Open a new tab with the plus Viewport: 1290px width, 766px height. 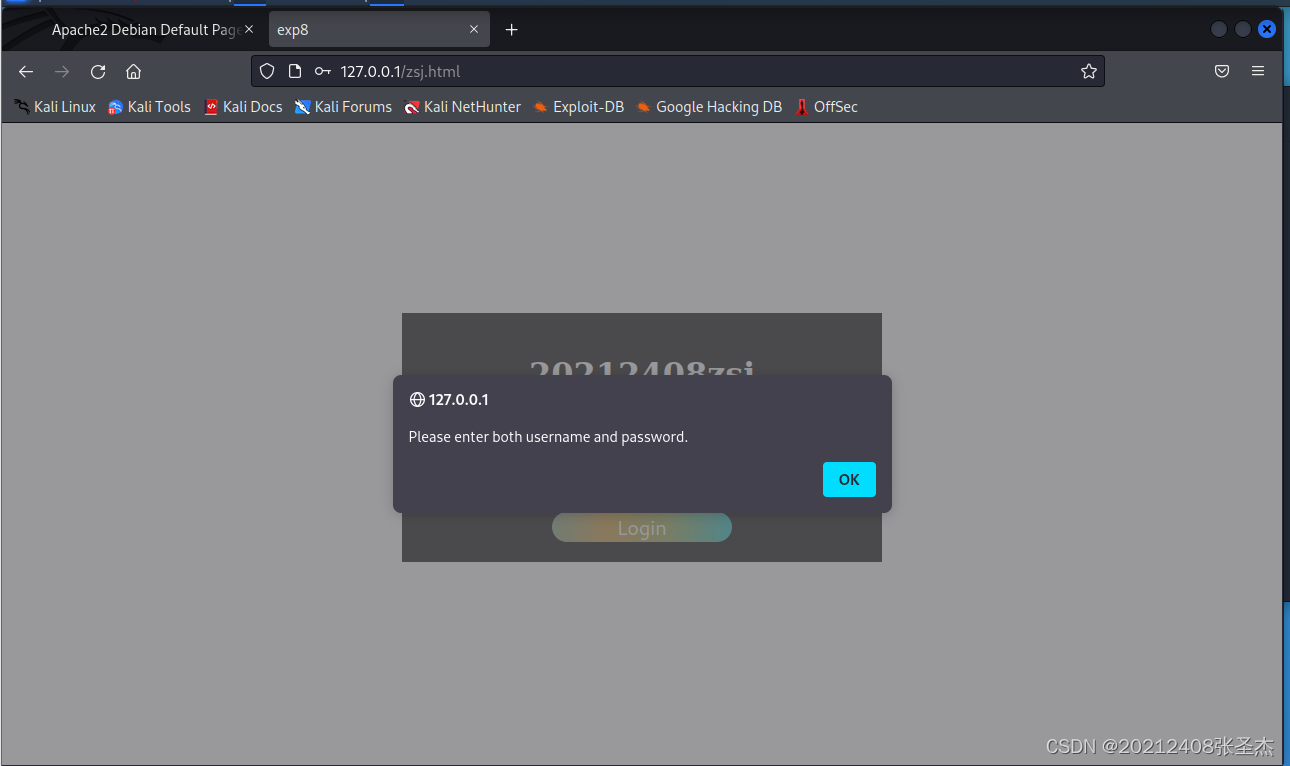pyautogui.click(x=511, y=30)
